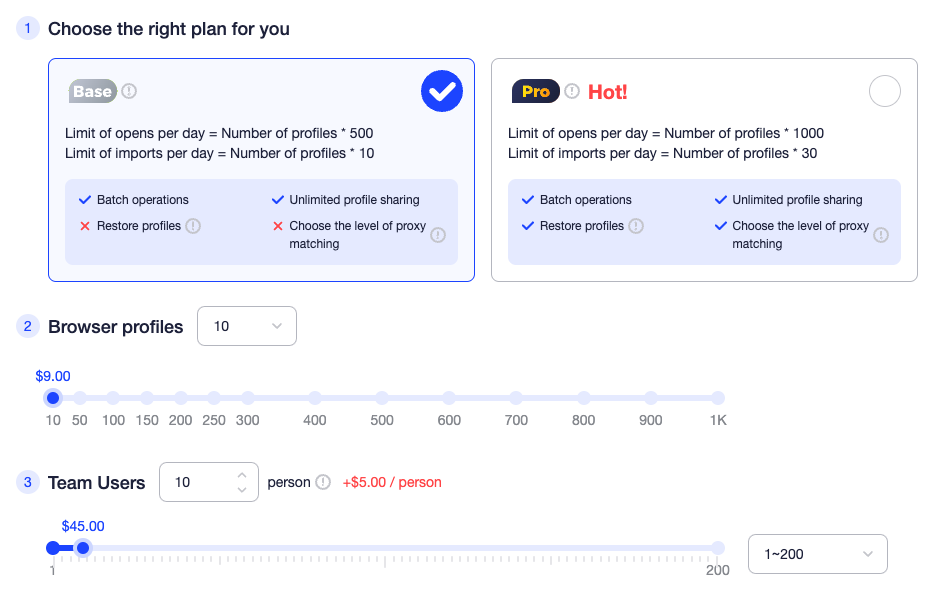934x598 pixels.
Task: Increase Team Users with up arrow
Action: (242, 475)
